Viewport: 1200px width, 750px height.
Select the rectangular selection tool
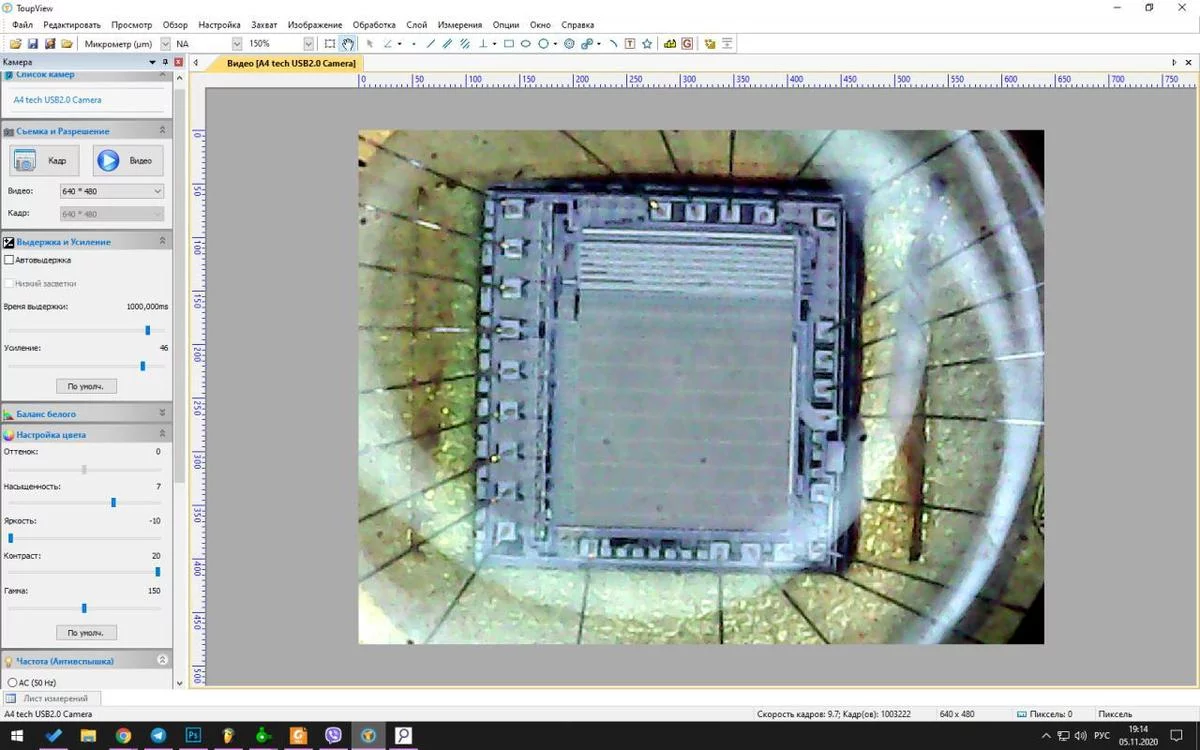330,44
